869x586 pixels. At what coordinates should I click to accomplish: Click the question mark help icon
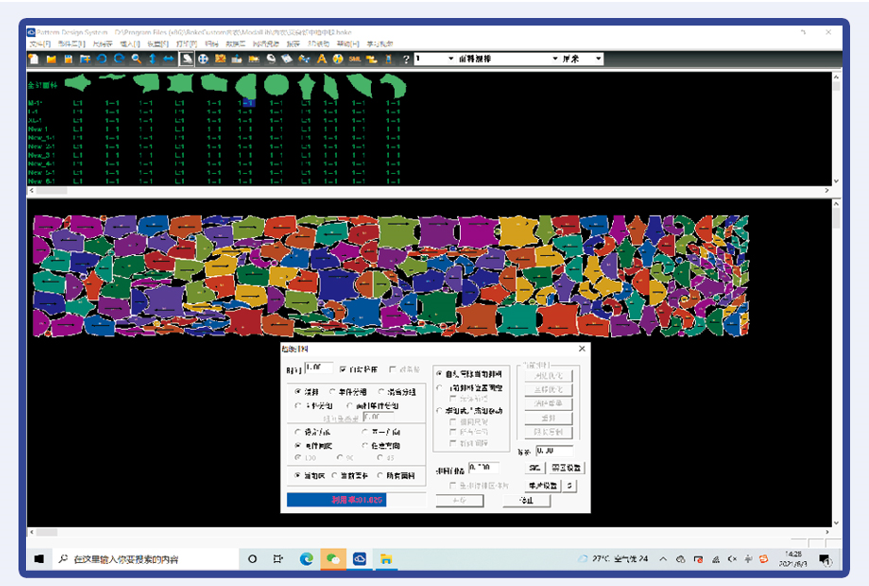tap(406, 60)
